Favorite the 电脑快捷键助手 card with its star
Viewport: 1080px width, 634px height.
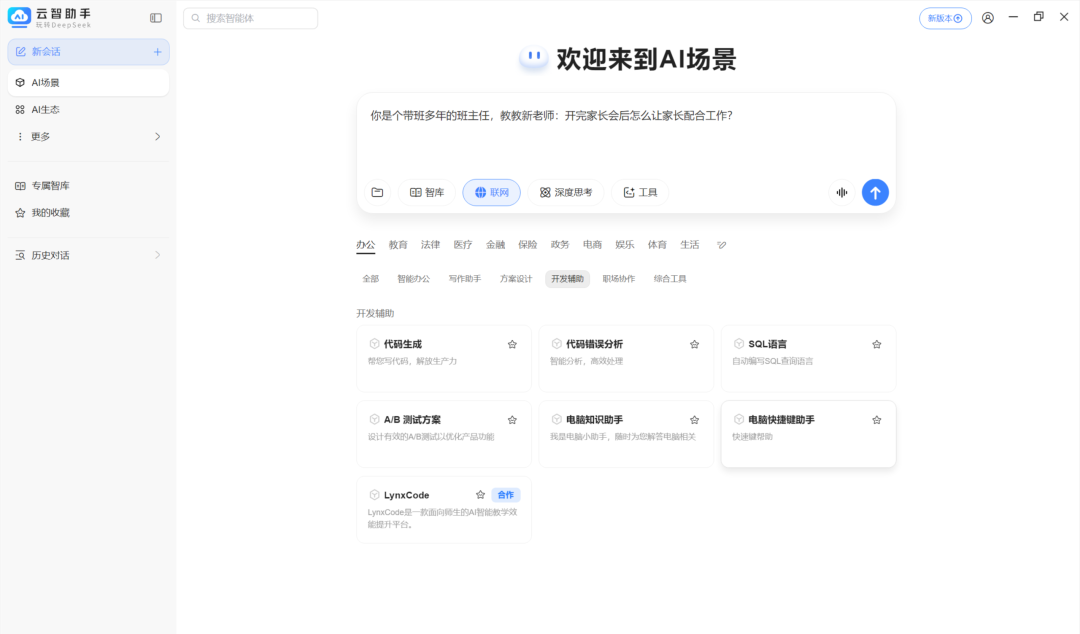[877, 420]
